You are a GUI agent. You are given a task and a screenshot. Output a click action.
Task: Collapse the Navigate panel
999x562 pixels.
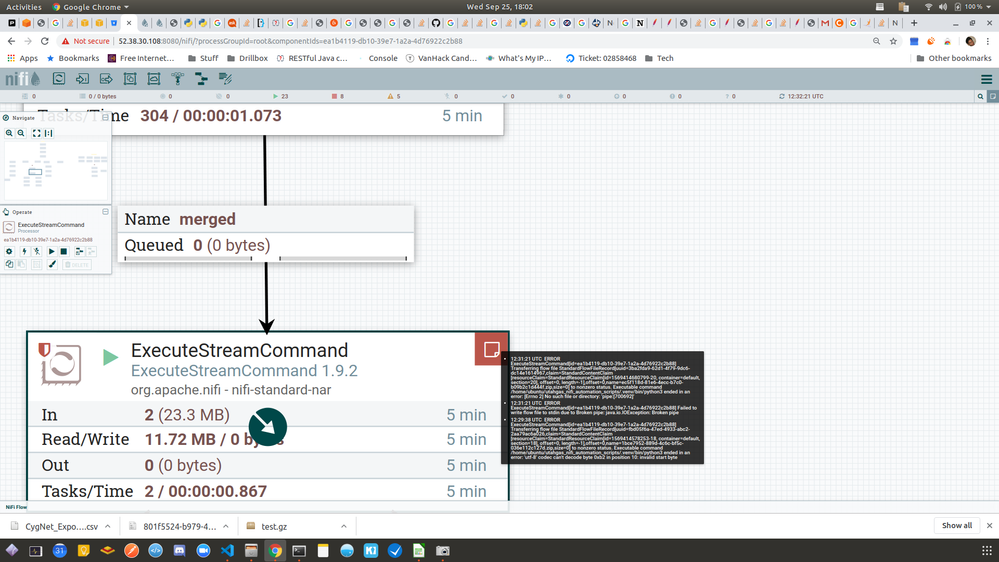coord(105,117)
